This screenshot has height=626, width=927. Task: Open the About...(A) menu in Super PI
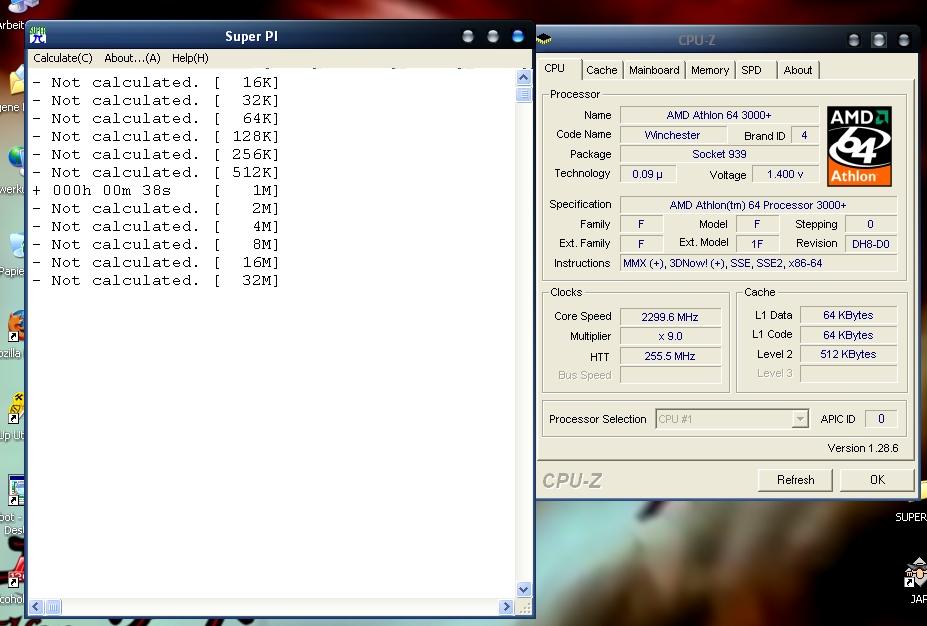(132, 58)
